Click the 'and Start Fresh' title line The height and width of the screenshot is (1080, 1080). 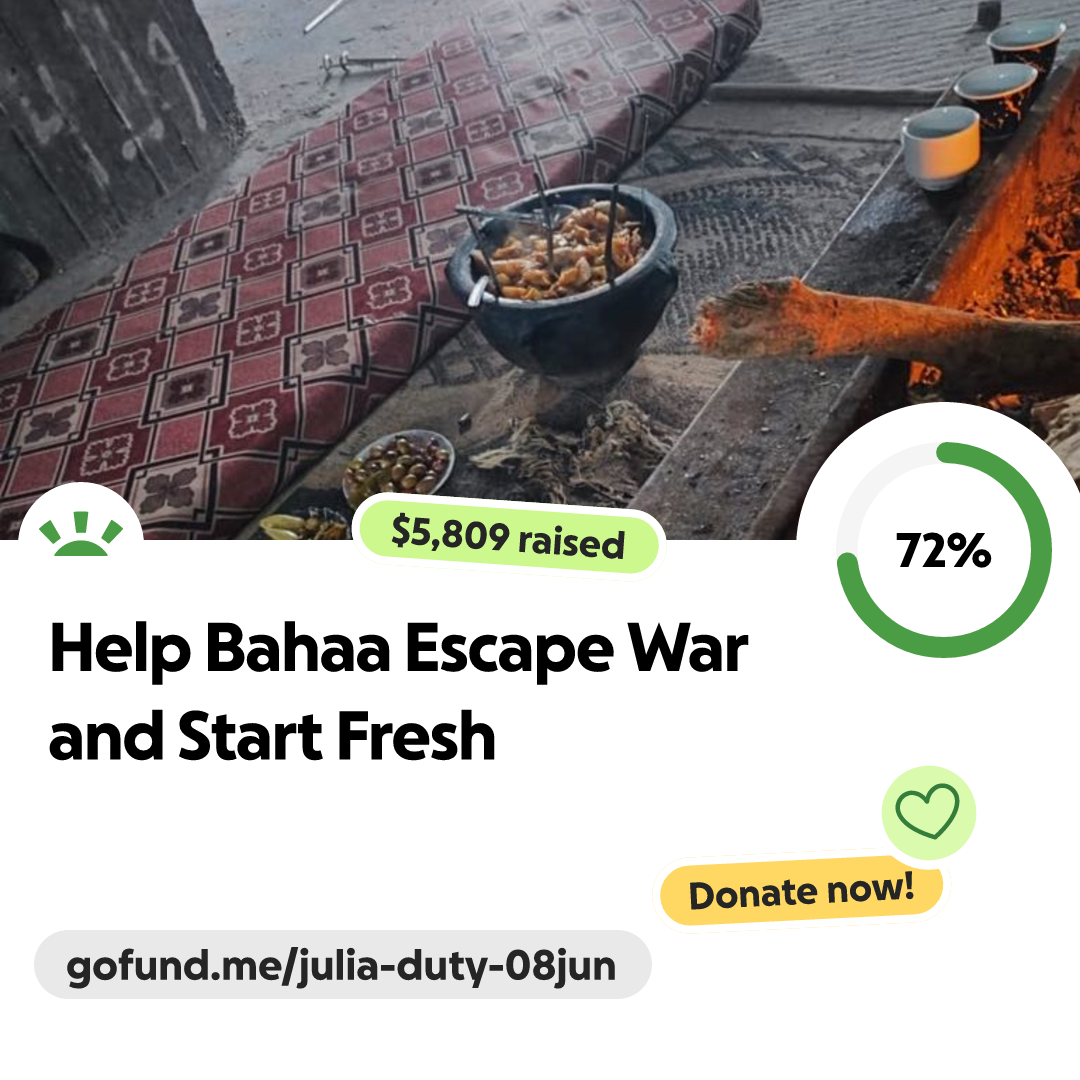coord(272,737)
